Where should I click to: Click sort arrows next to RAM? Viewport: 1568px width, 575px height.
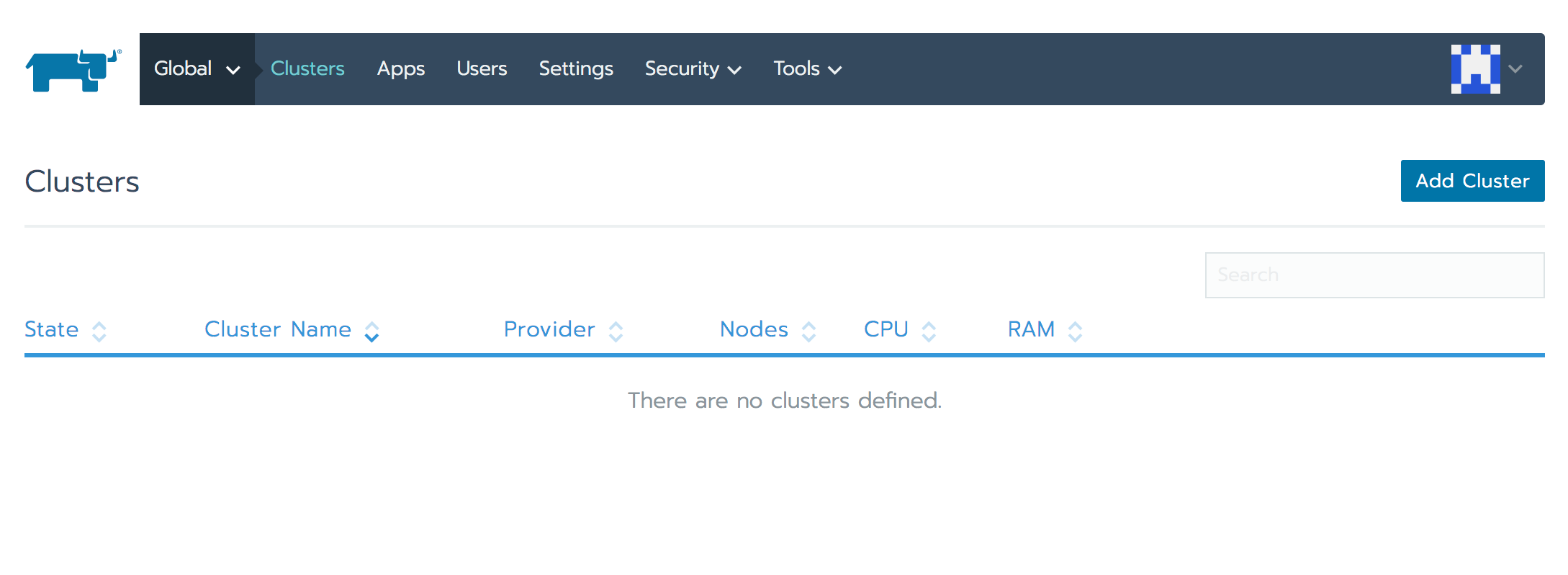click(x=1075, y=331)
